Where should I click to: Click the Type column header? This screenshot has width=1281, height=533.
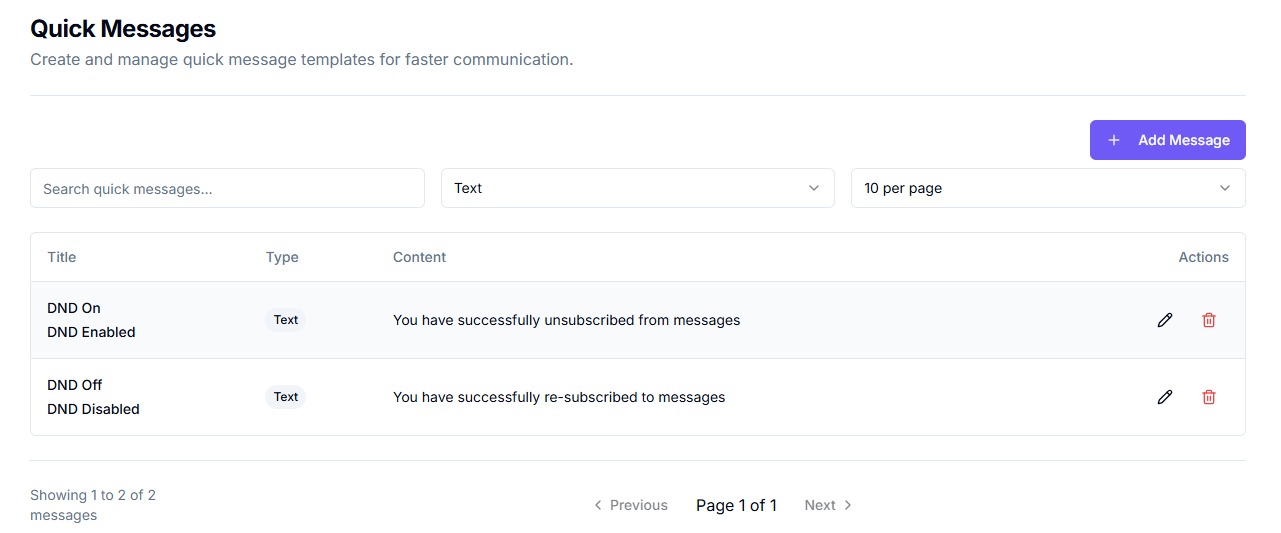pyautogui.click(x=282, y=257)
